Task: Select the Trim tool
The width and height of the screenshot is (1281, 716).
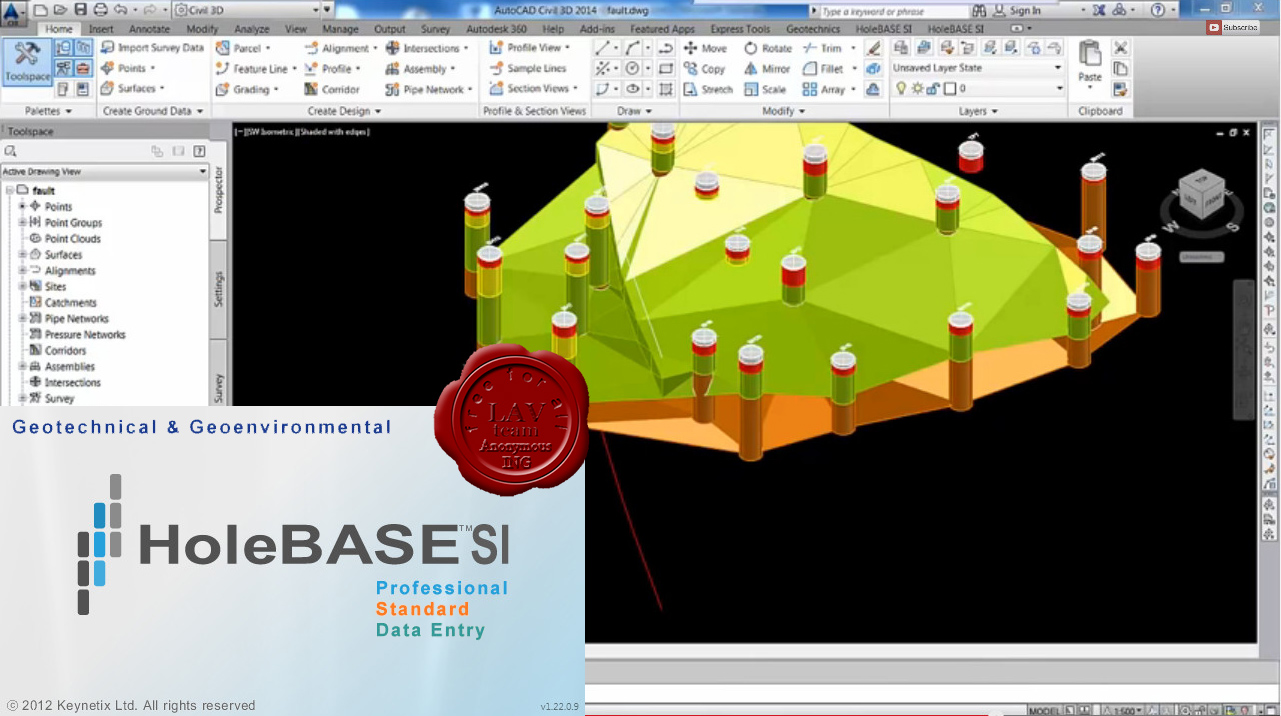Action: tap(822, 48)
